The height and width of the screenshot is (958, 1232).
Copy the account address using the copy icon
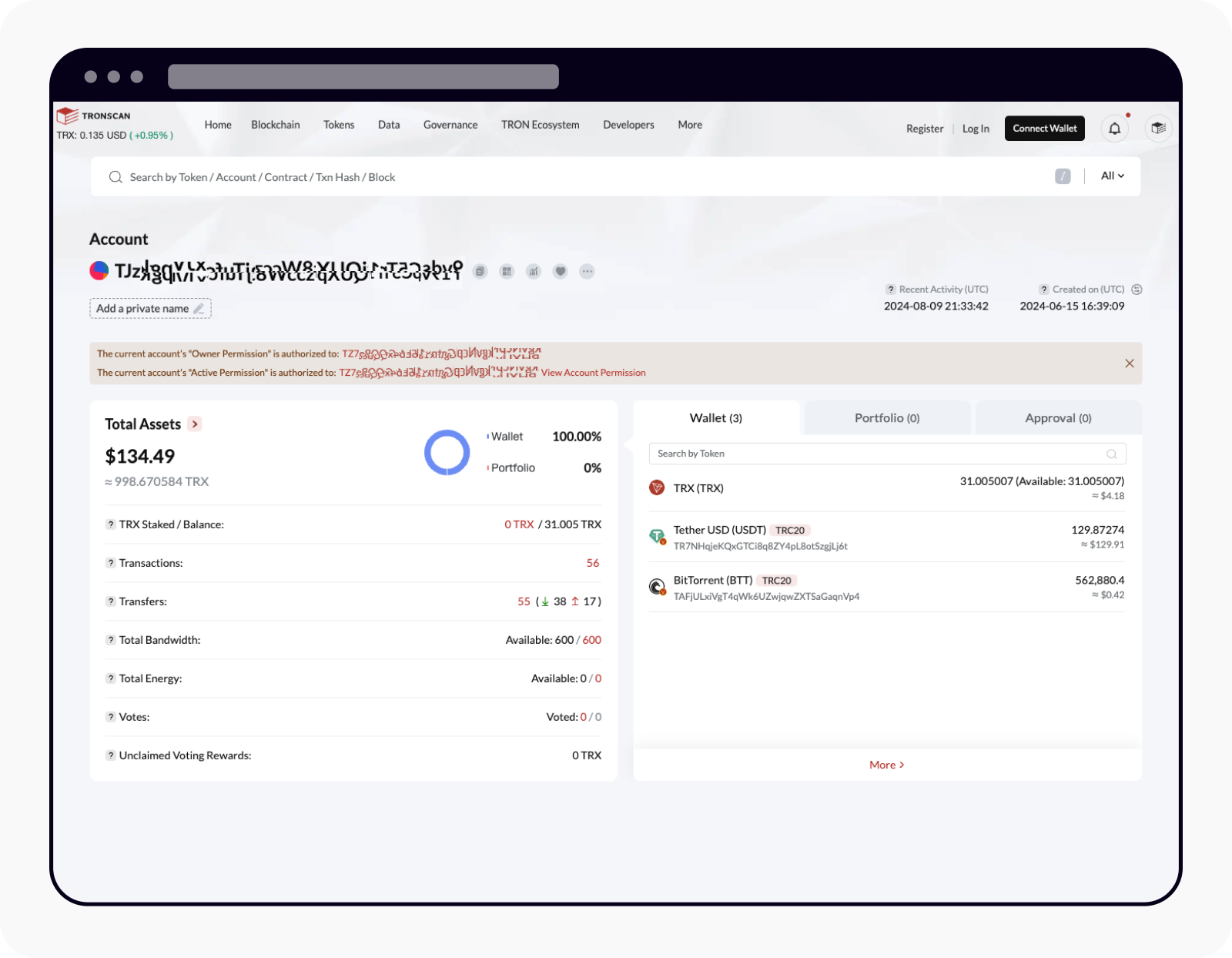point(480,271)
